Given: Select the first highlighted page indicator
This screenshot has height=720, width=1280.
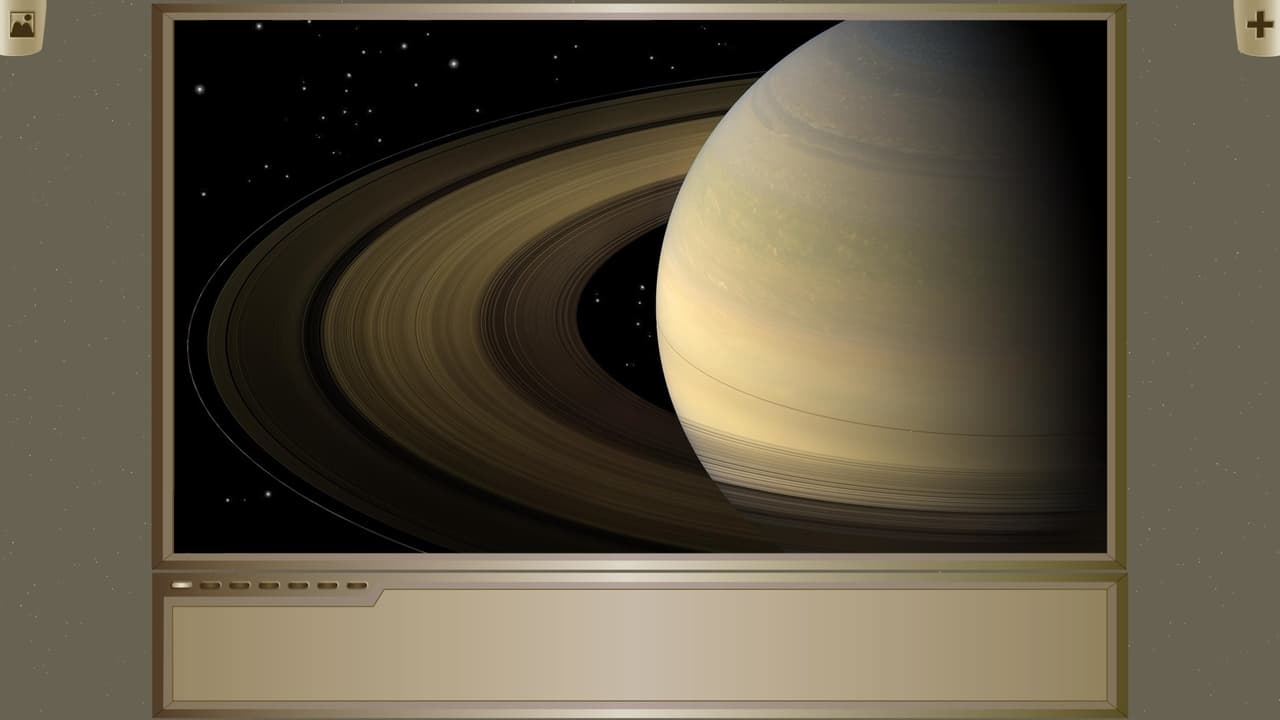Looking at the screenshot, I should click(181, 585).
